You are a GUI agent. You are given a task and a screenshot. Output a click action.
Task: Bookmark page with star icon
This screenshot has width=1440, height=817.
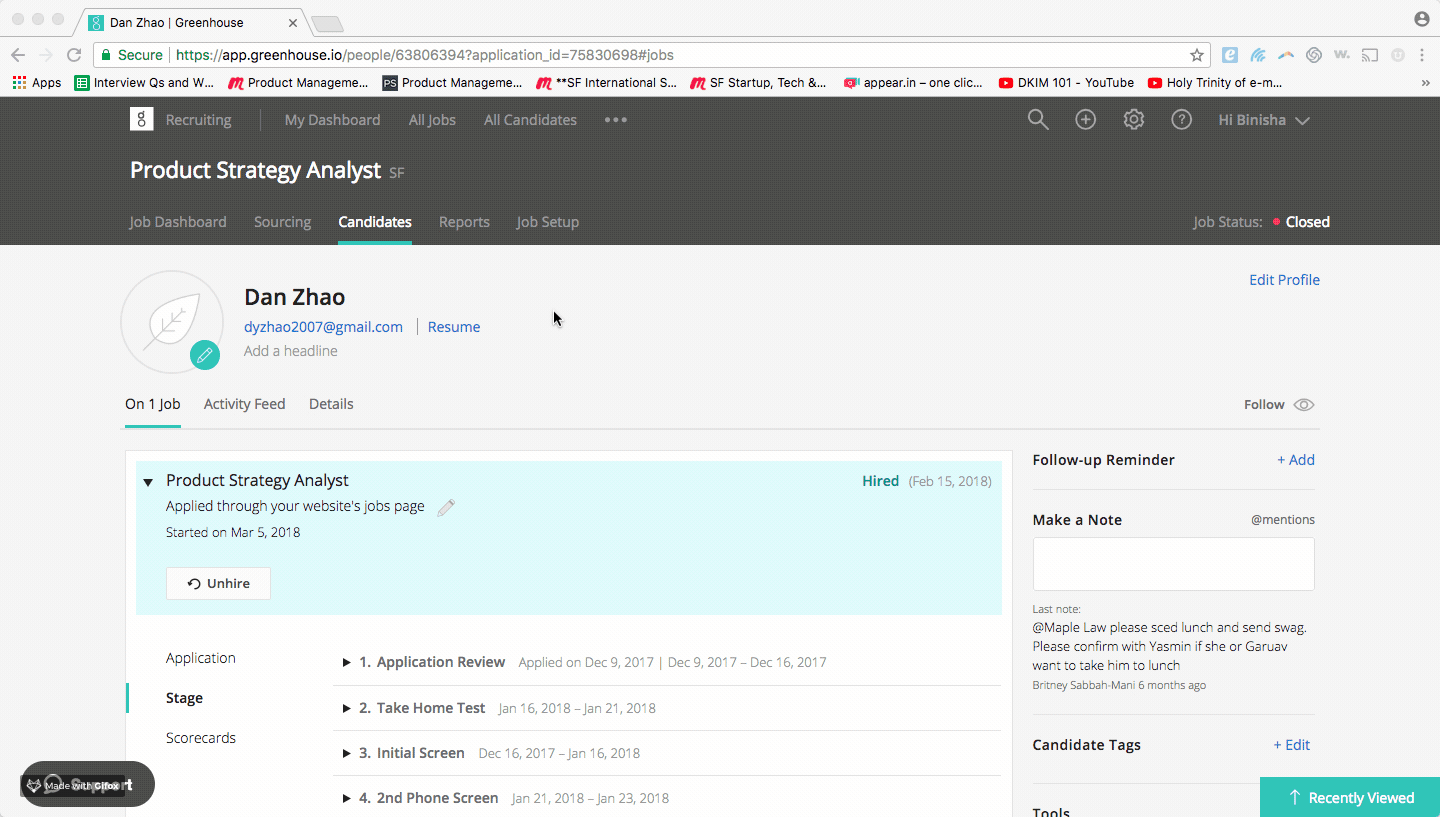[1196, 55]
